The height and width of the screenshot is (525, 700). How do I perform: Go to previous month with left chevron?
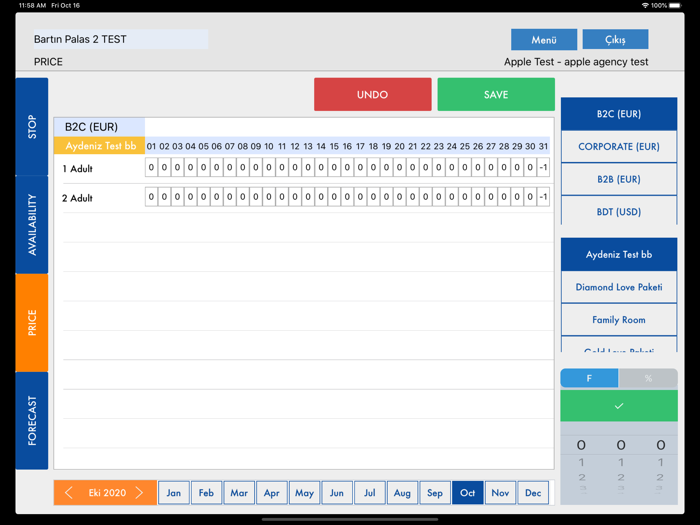[68, 493]
